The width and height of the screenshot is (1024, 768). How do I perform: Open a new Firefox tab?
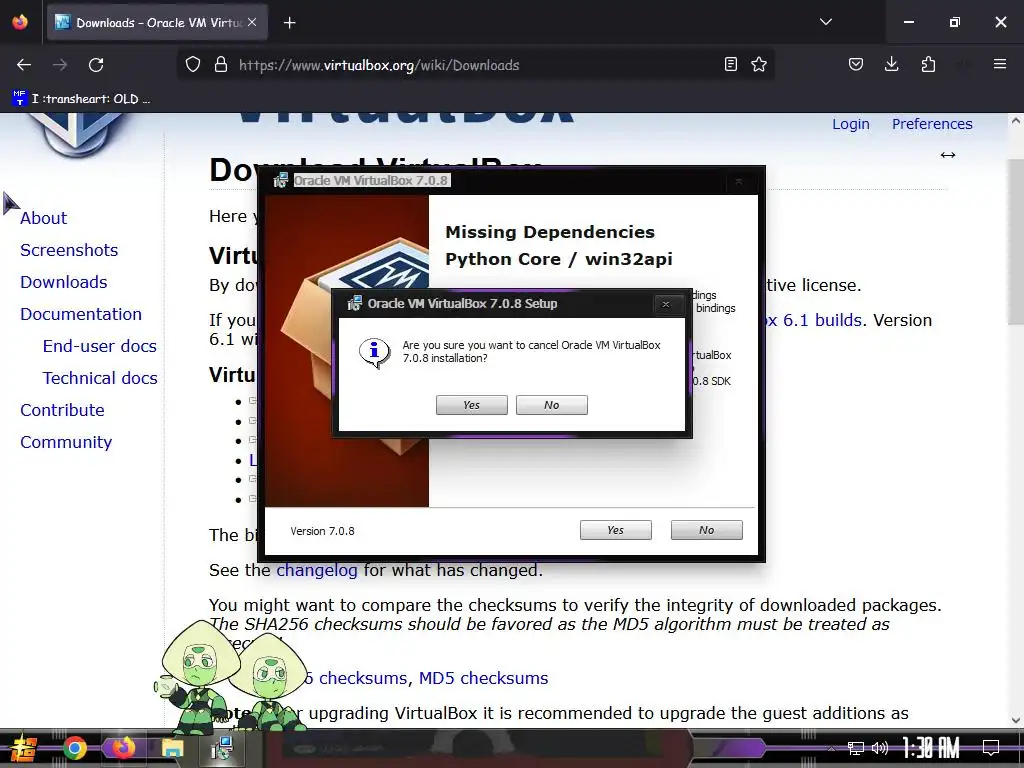coord(289,23)
